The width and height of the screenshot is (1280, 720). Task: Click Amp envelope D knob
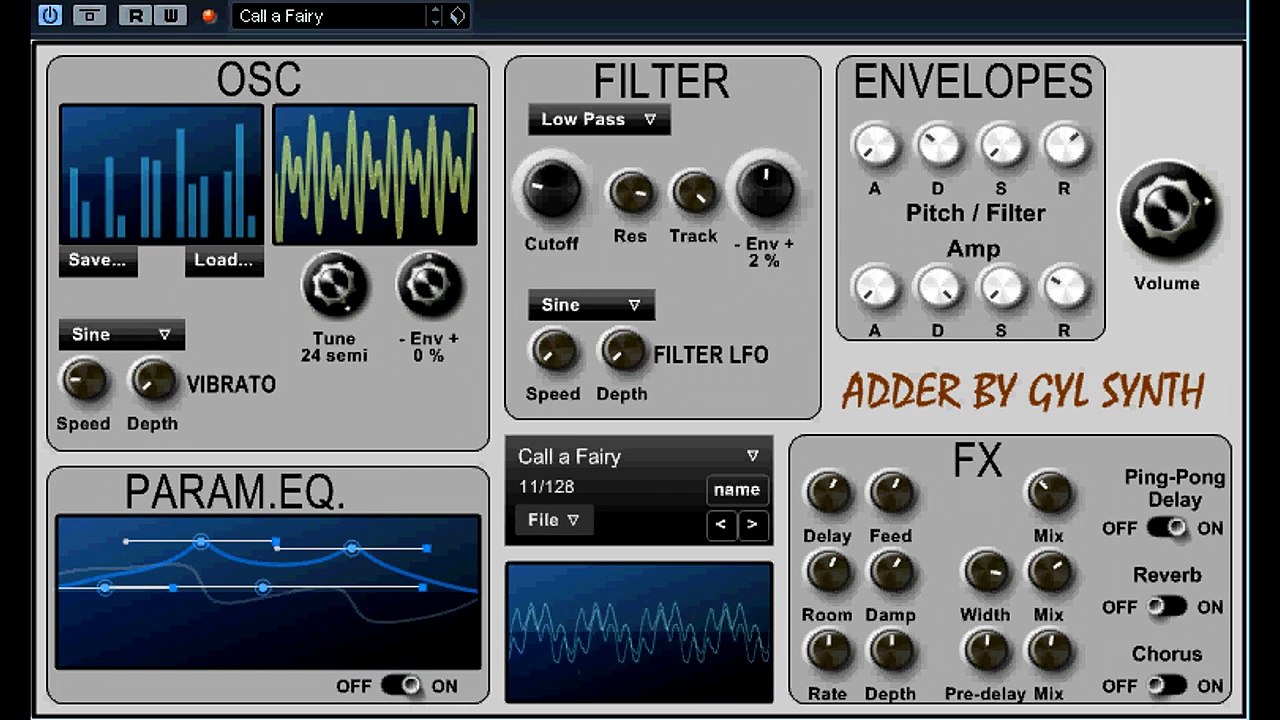[938, 288]
